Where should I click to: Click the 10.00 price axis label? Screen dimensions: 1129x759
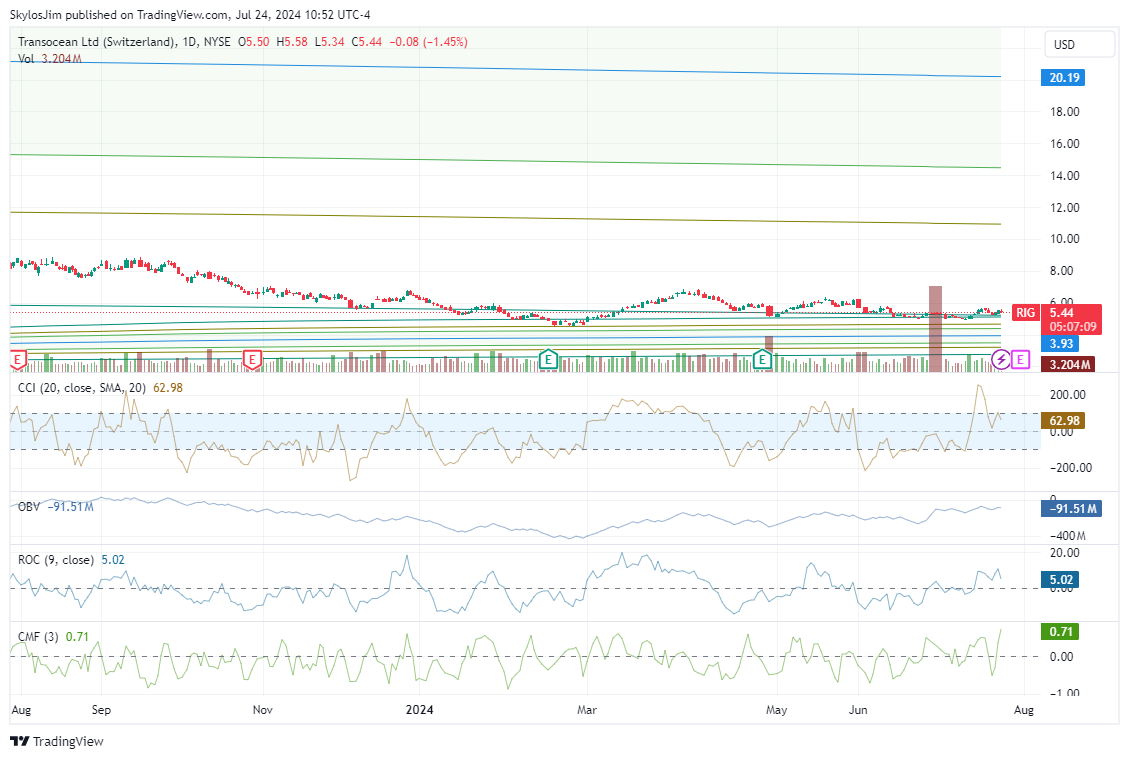1065,239
